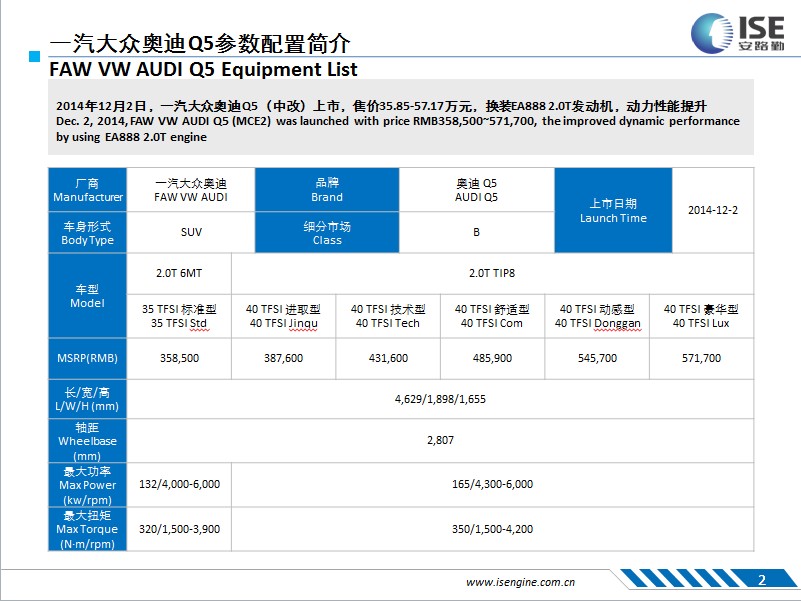Click the Wheelbase (mm) header cell
Viewport: 801px width, 601px height.
tap(87, 441)
